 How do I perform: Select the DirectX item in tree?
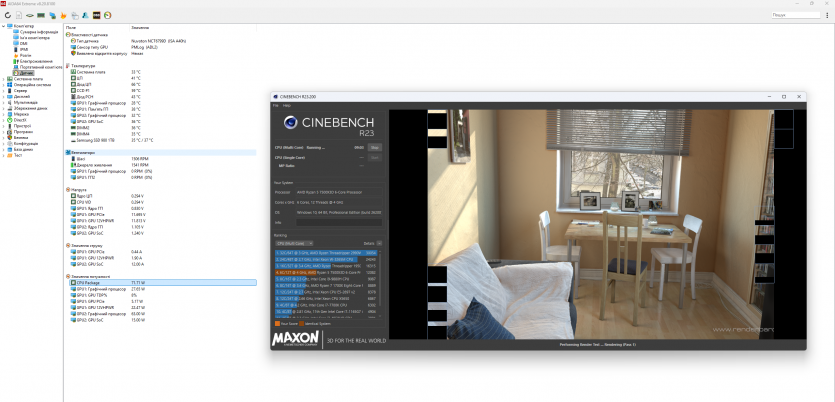point(20,120)
